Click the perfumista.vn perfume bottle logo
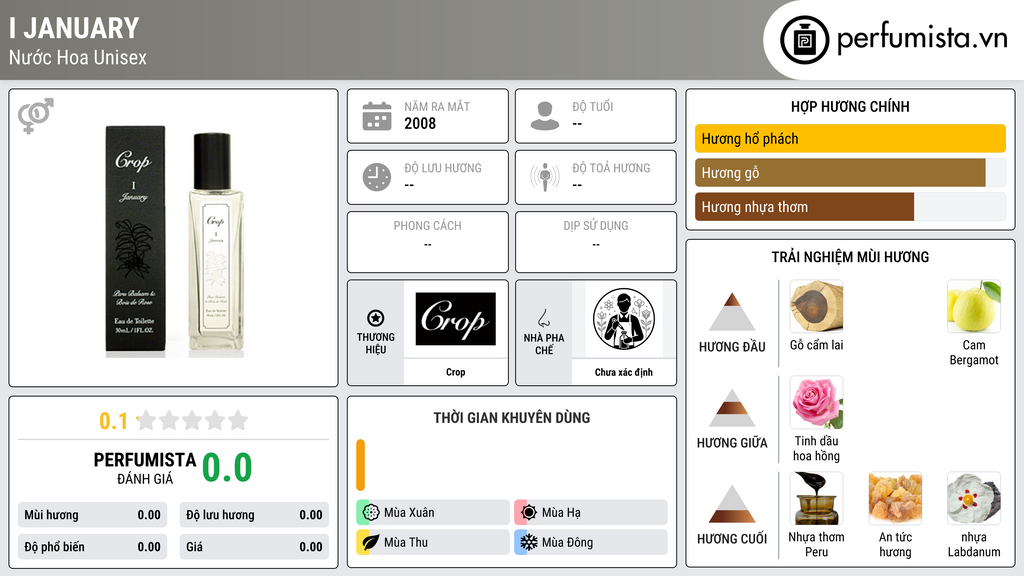The height and width of the screenshot is (576, 1024). [805, 40]
